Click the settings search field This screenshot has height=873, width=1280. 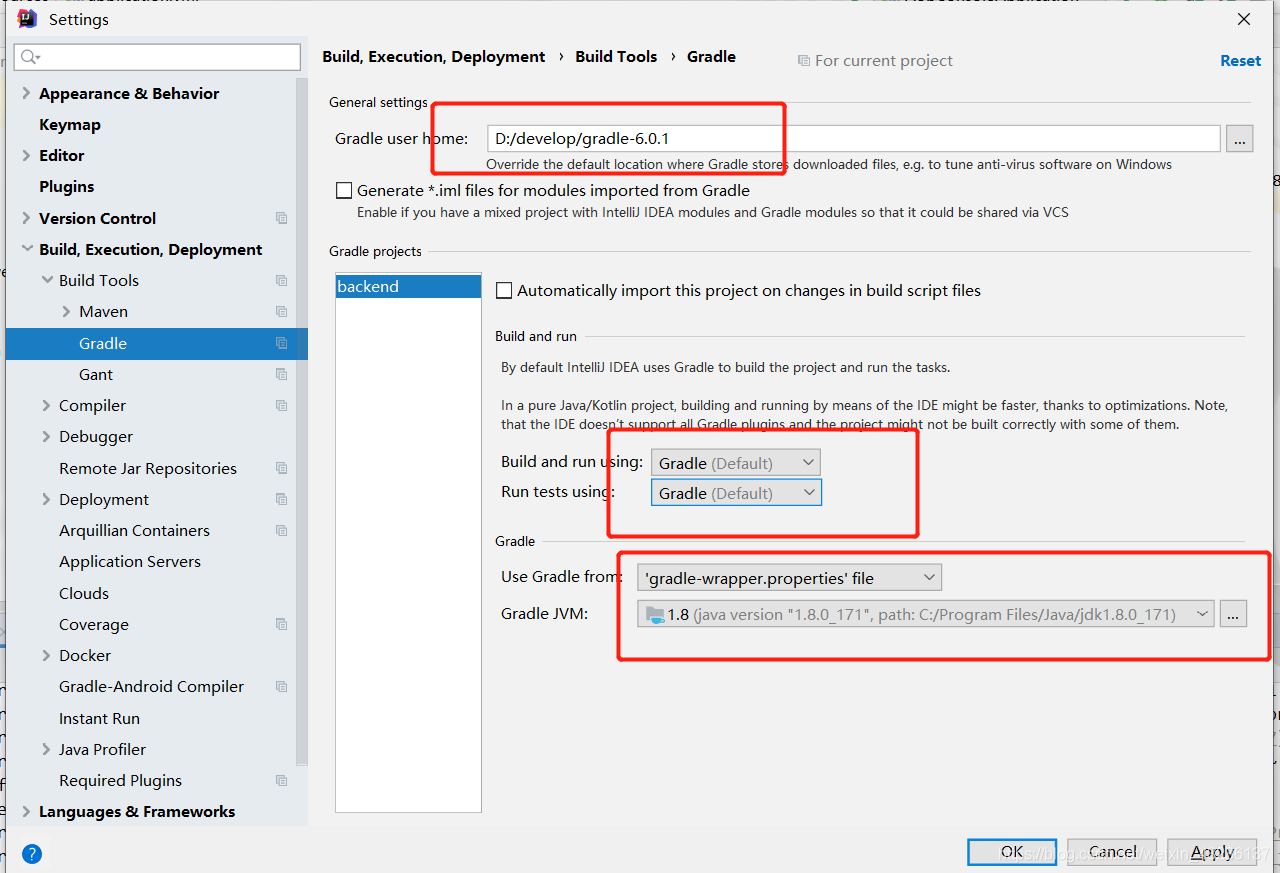[157, 57]
